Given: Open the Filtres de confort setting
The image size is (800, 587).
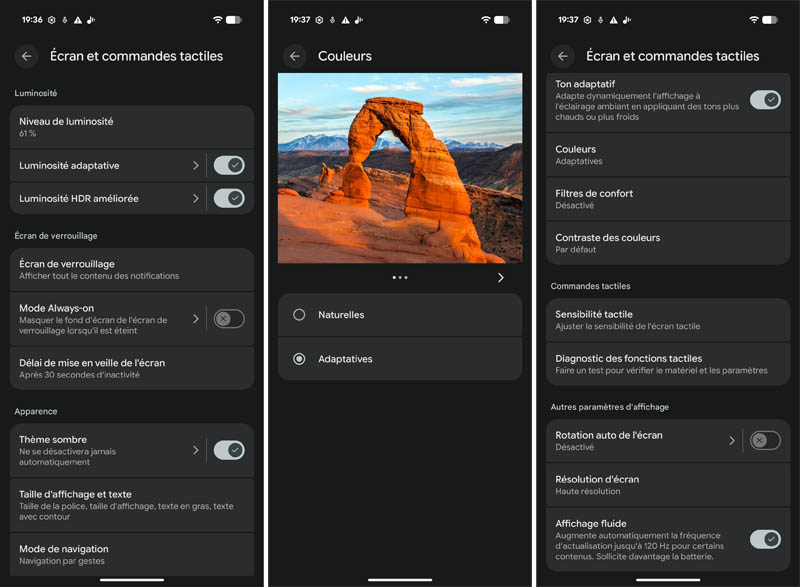Looking at the screenshot, I should (x=668, y=199).
